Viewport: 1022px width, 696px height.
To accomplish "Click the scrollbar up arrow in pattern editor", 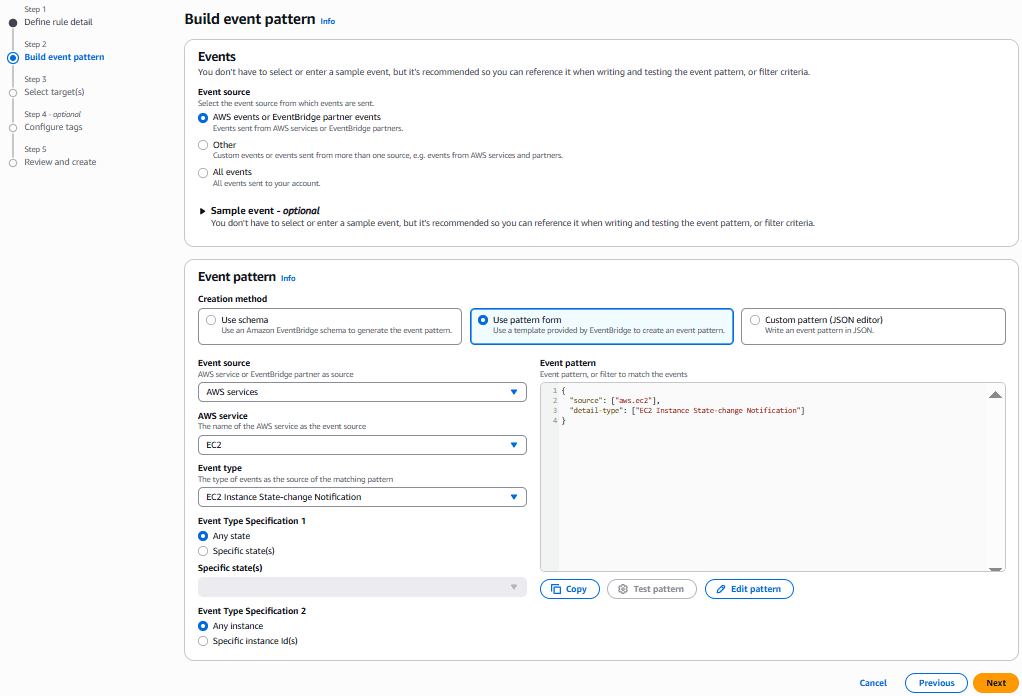I will click(995, 394).
